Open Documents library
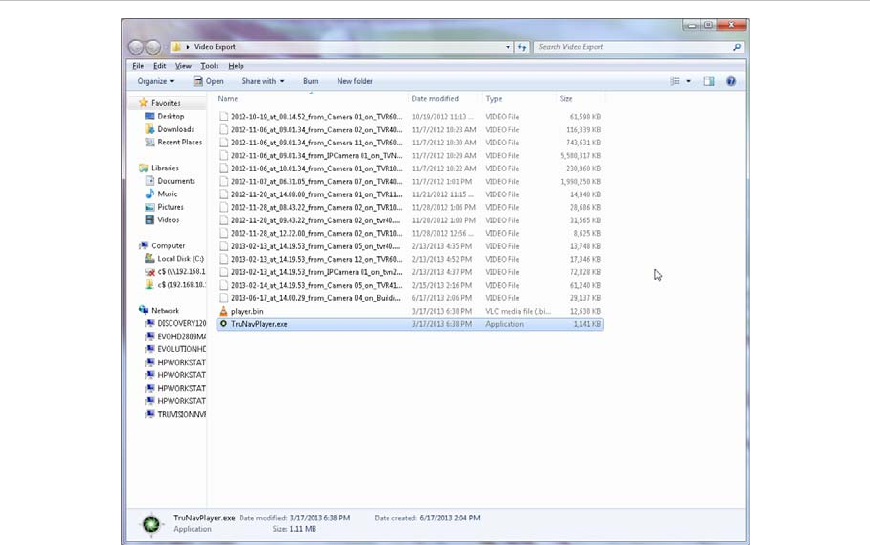Image resolution: width=870 pixels, height=545 pixels. [x=176, y=181]
